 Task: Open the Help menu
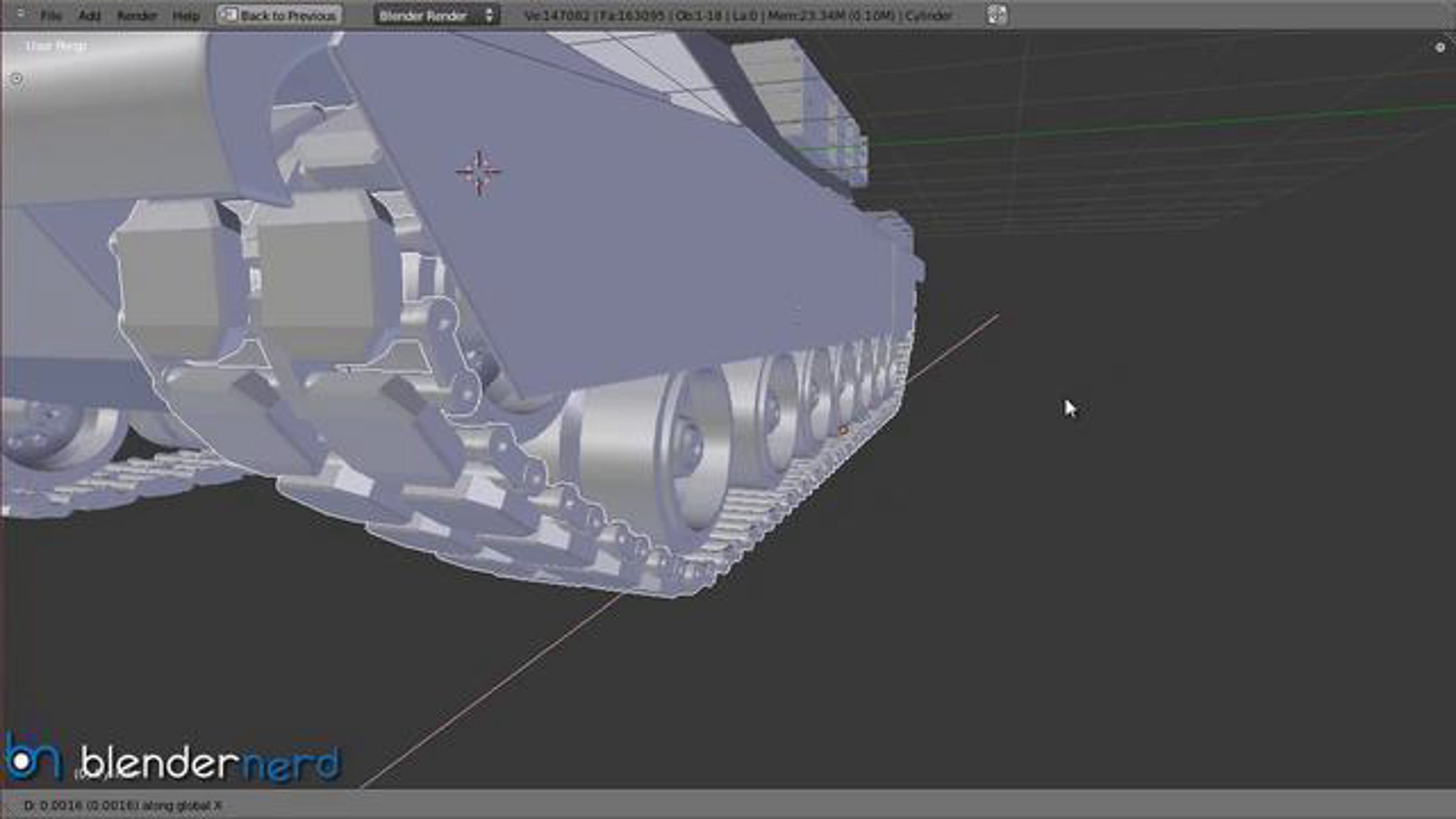coord(186,16)
